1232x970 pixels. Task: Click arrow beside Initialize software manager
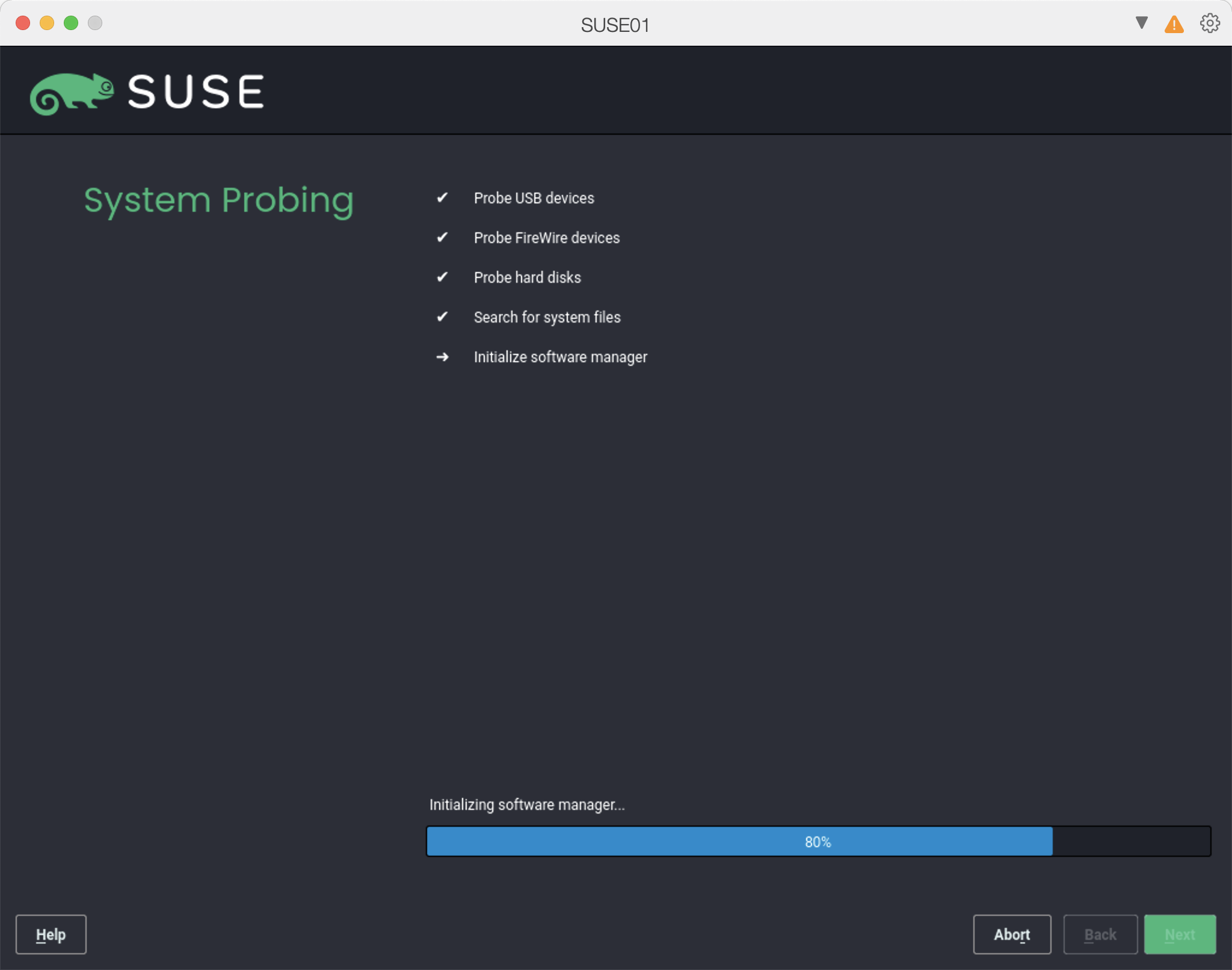(x=442, y=357)
